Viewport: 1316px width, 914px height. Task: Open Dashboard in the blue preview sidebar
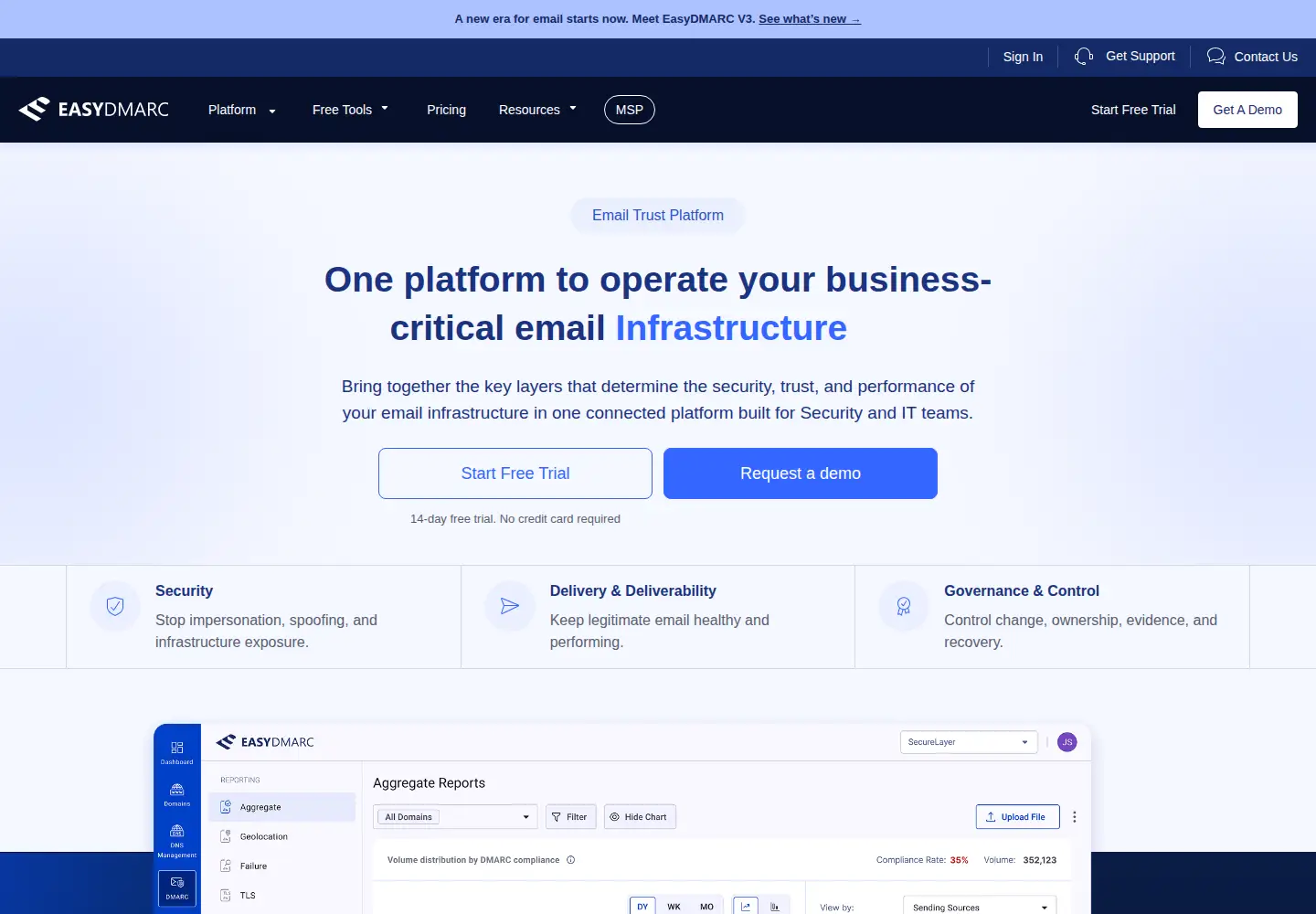point(177,752)
